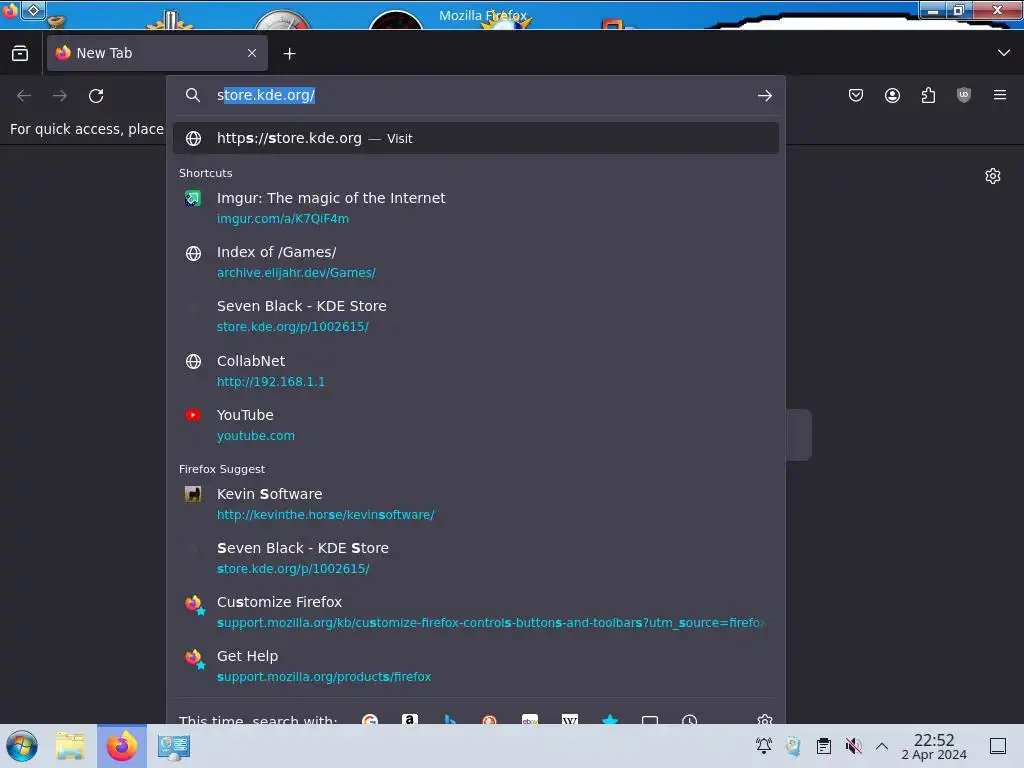Go to the address using the arrow button
Screen dimensions: 1024x768
pos(765,96)
